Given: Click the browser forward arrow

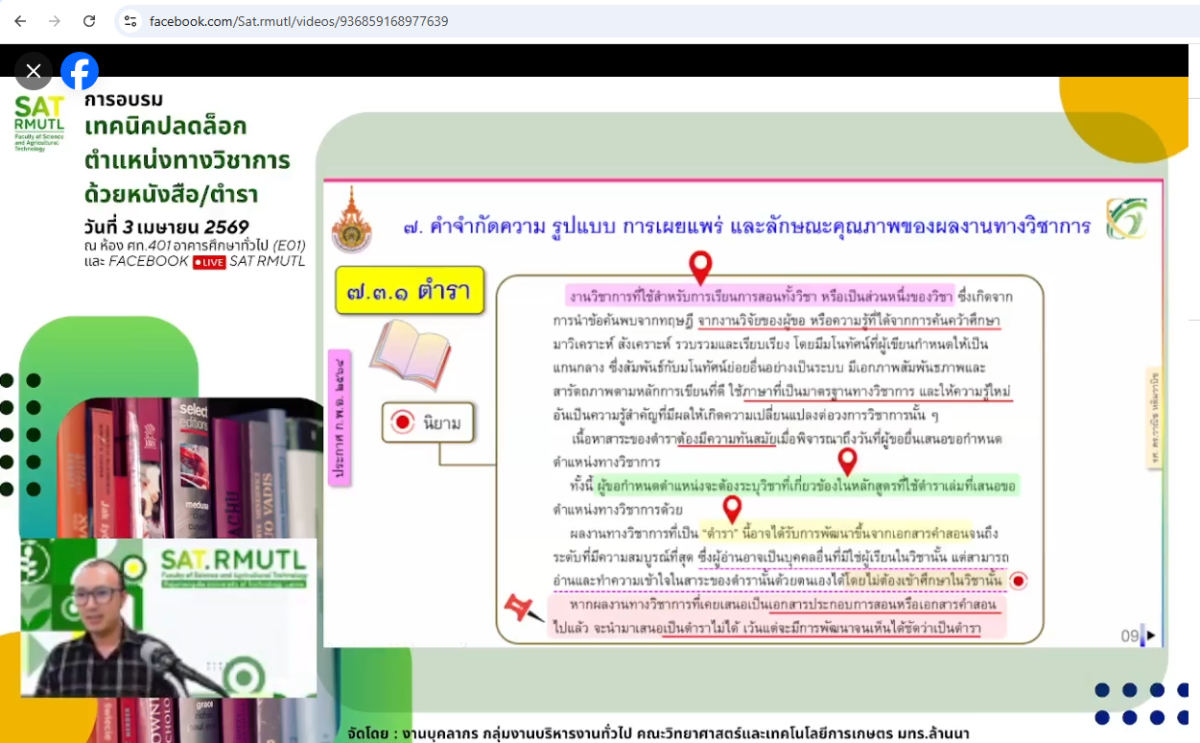Looking at the screenshot, I should point(54,21).
